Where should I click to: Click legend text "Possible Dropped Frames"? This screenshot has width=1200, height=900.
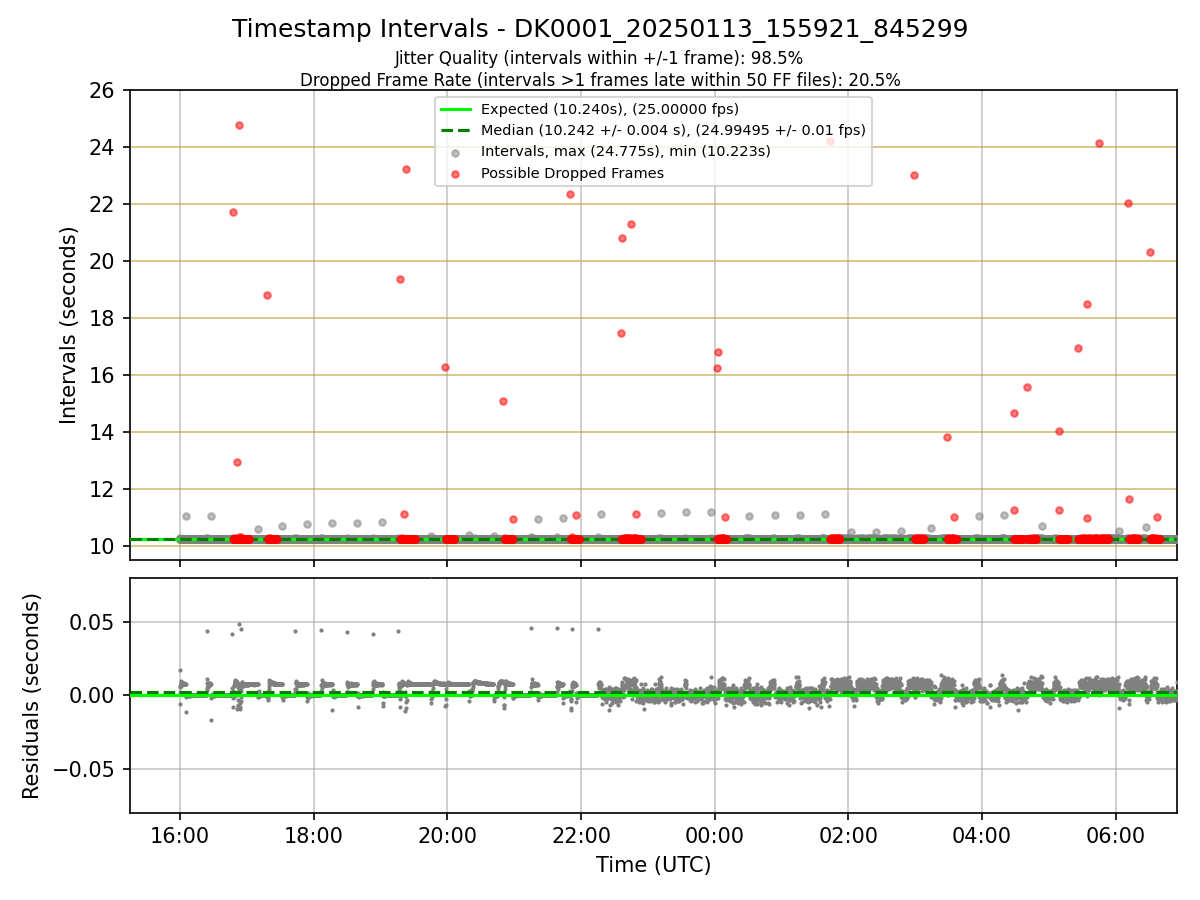point(572,173)
